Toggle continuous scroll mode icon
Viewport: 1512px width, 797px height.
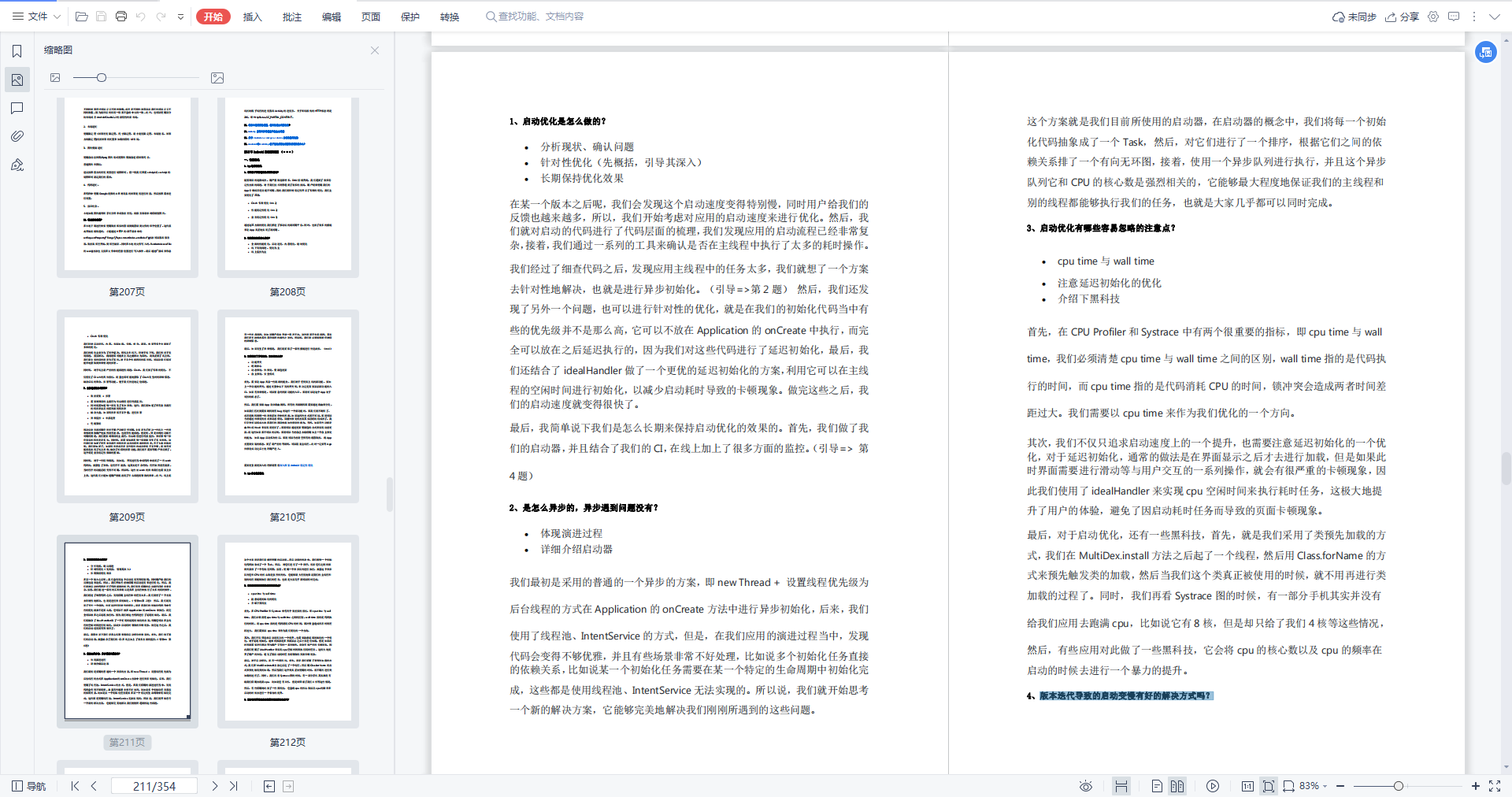pyautogui.click(x=1121, y=786)
